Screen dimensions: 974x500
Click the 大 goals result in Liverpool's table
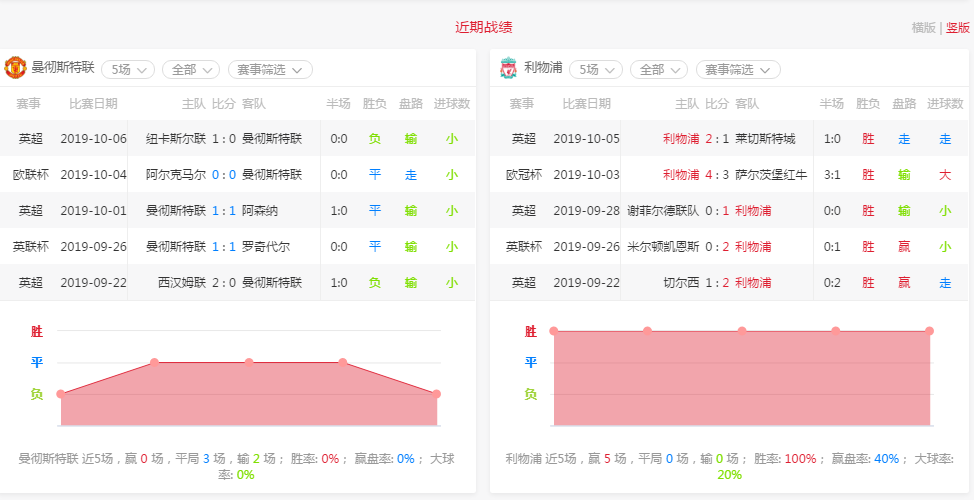click(945, 175)
